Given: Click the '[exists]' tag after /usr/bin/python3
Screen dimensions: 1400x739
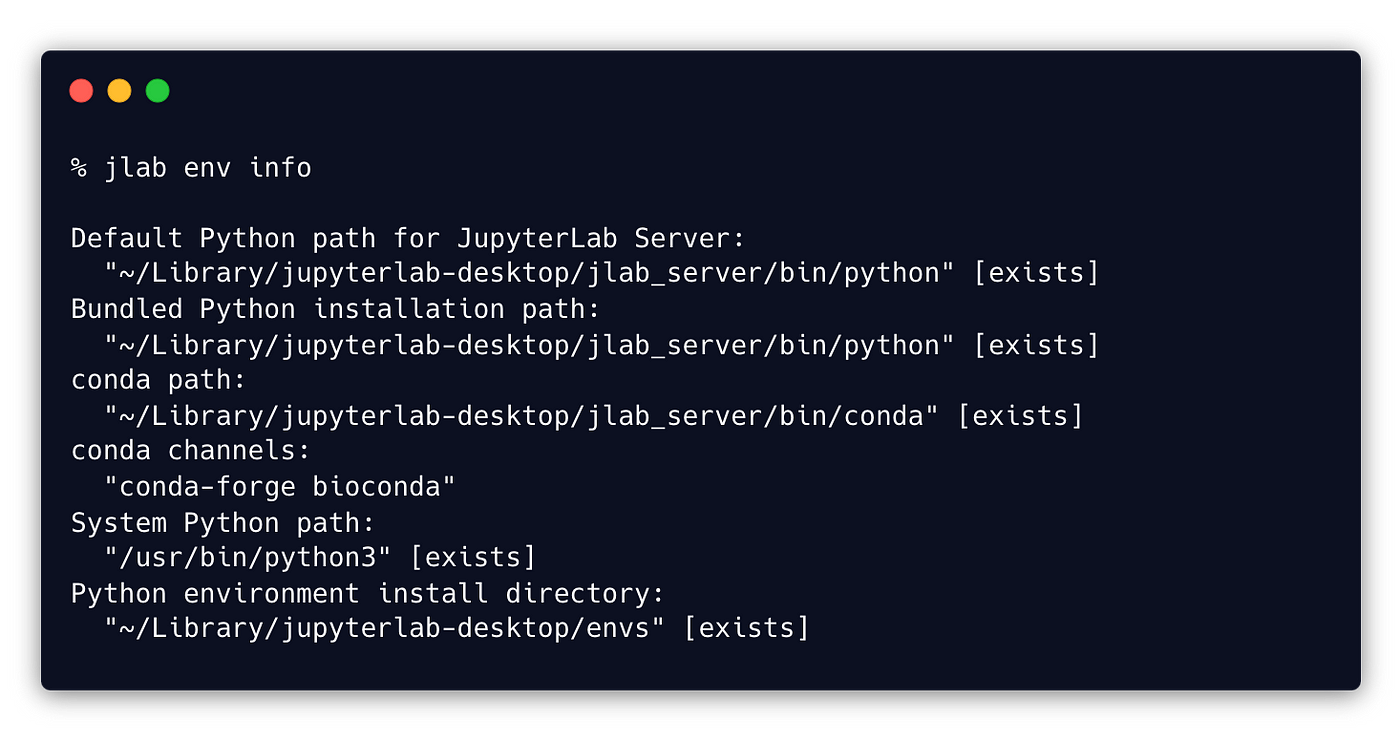Looking at the screenshot, I should 474,558.
